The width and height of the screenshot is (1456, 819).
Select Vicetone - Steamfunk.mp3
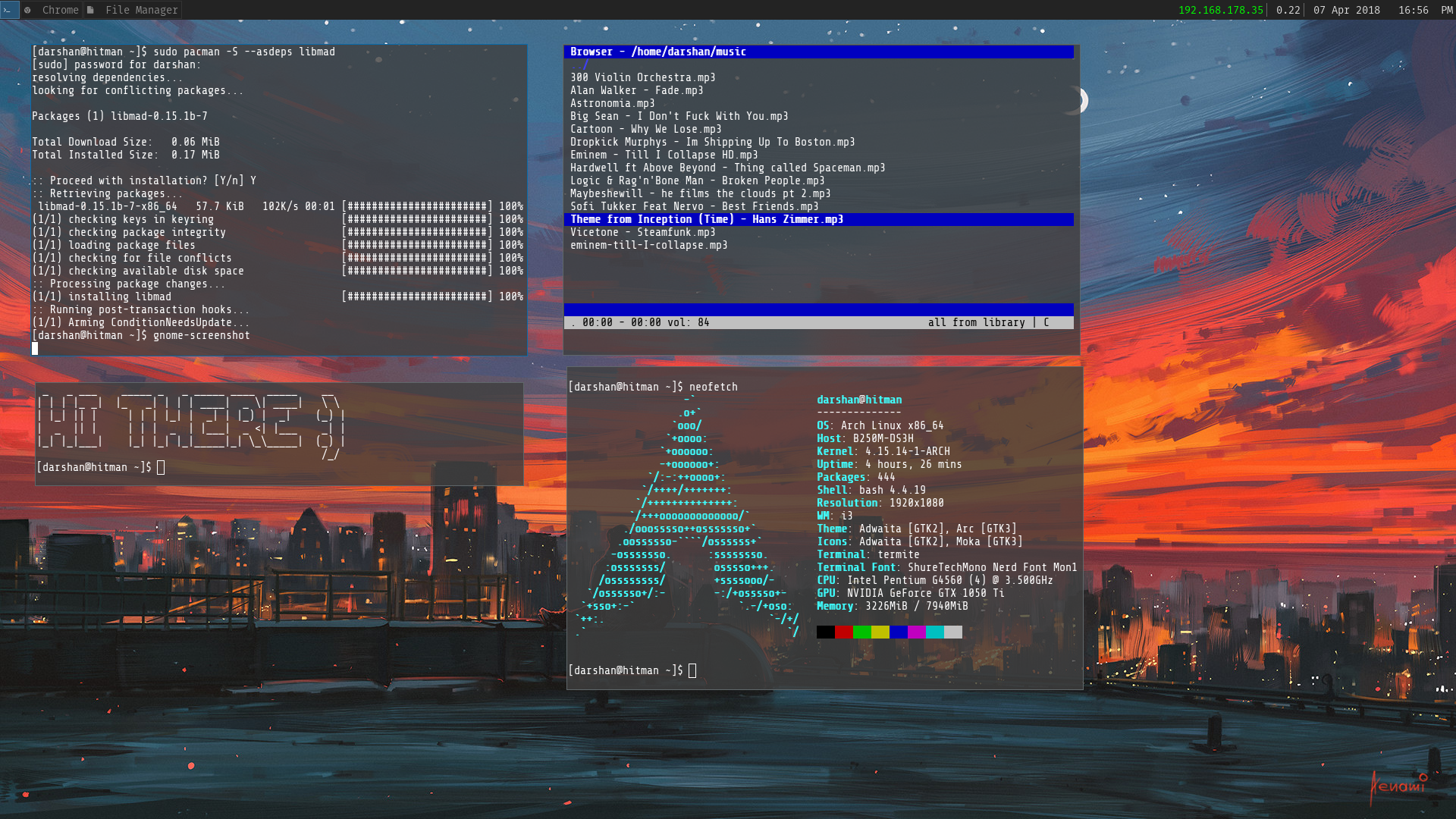(642, 232)
